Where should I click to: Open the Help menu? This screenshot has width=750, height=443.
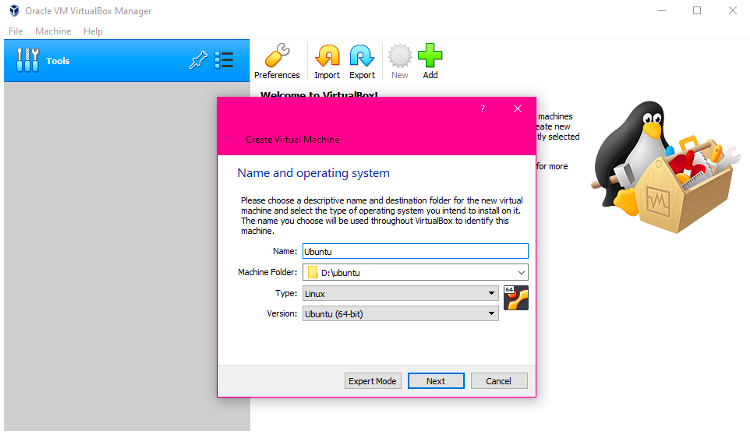pos(93,31)
